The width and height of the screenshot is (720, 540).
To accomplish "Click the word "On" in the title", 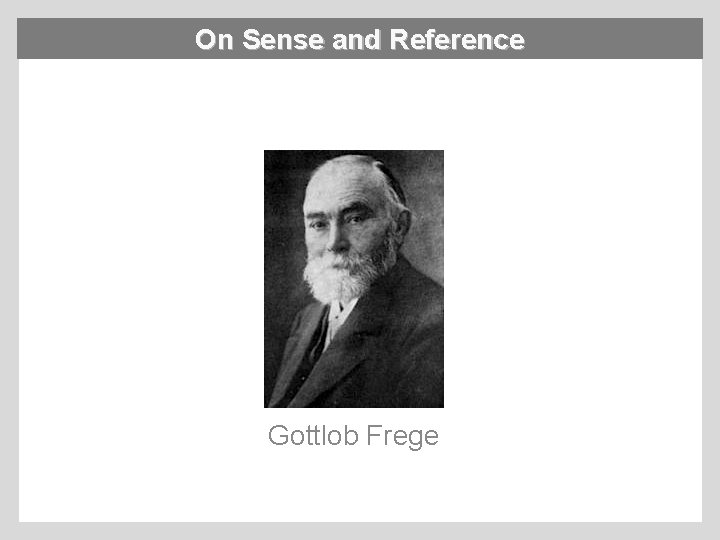I will (x=214, y=40).
